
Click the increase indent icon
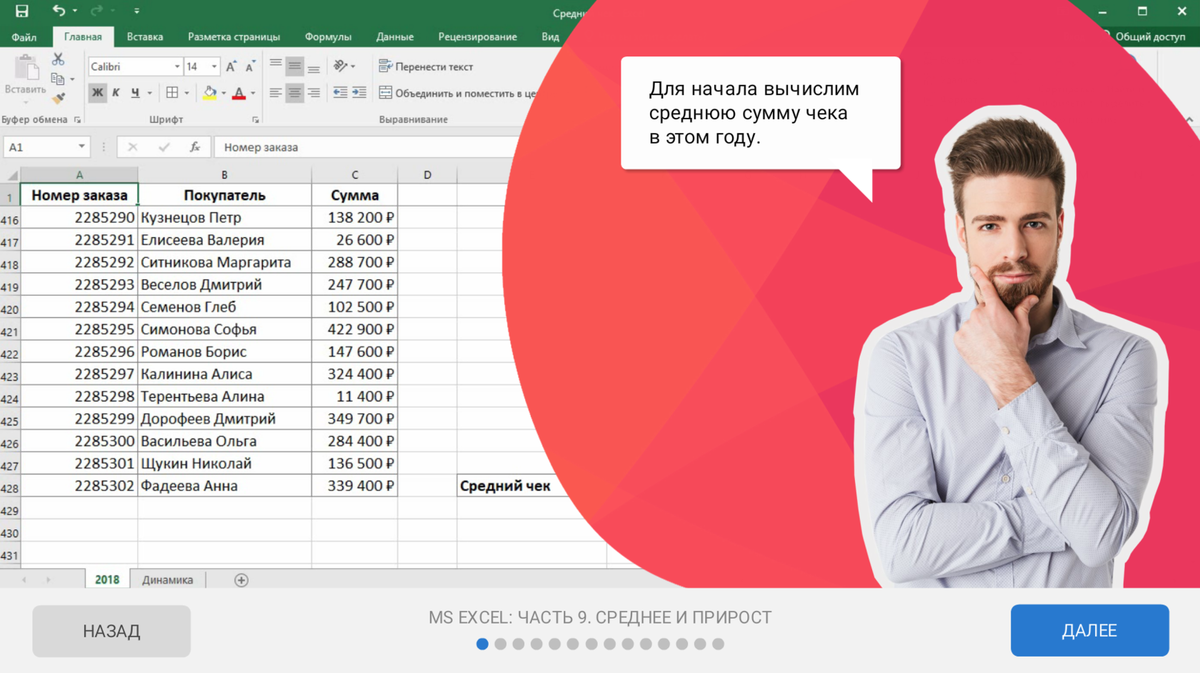(359, 93)
